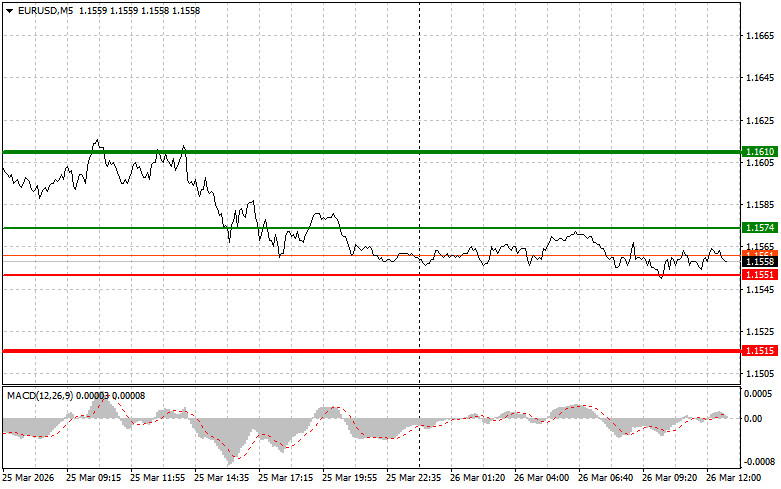Screen dimensions: 781x489
Task: Click the 1.1645 price axis value
Action: point(760,78)
